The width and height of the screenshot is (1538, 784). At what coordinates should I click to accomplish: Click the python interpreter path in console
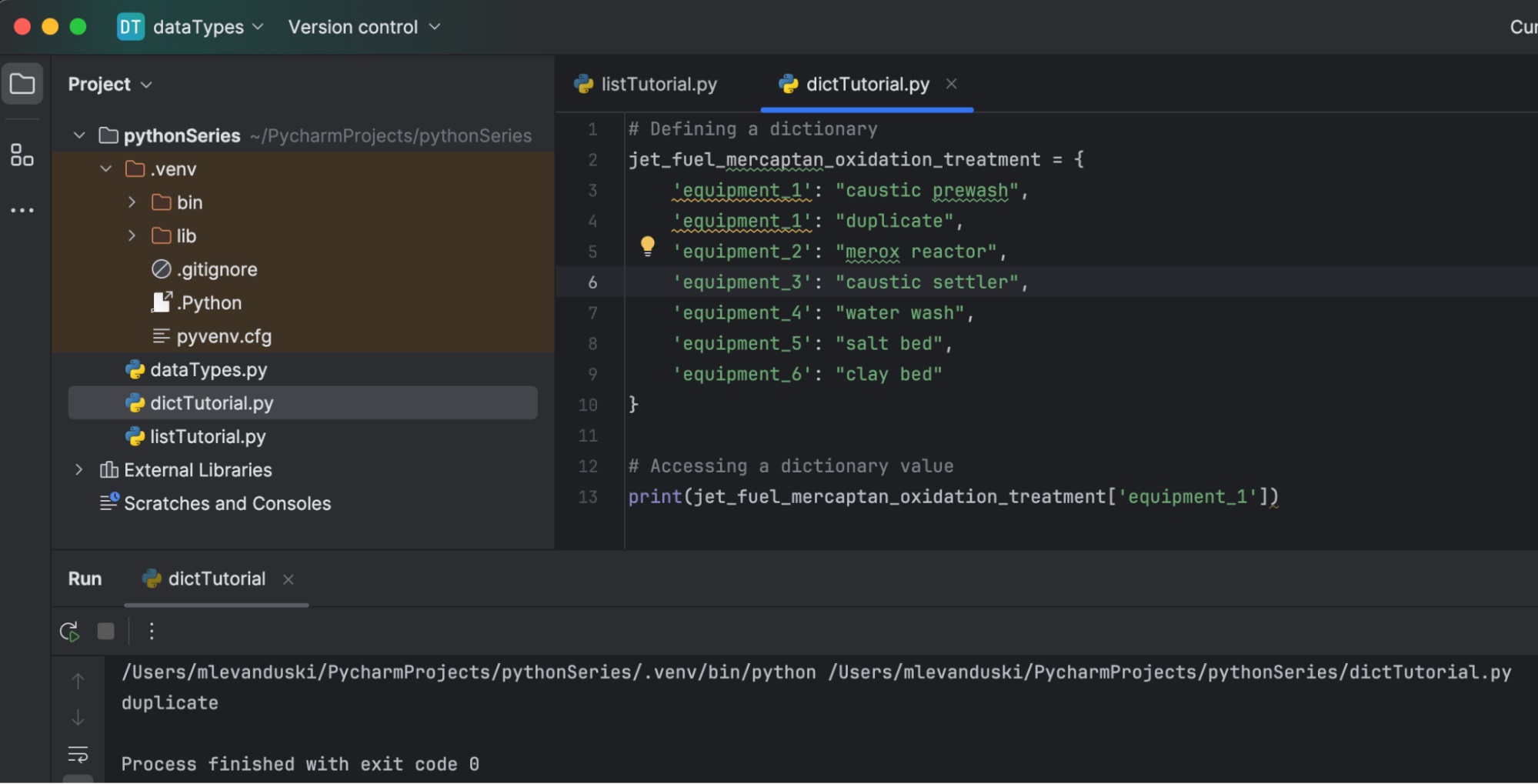(469, 672)
